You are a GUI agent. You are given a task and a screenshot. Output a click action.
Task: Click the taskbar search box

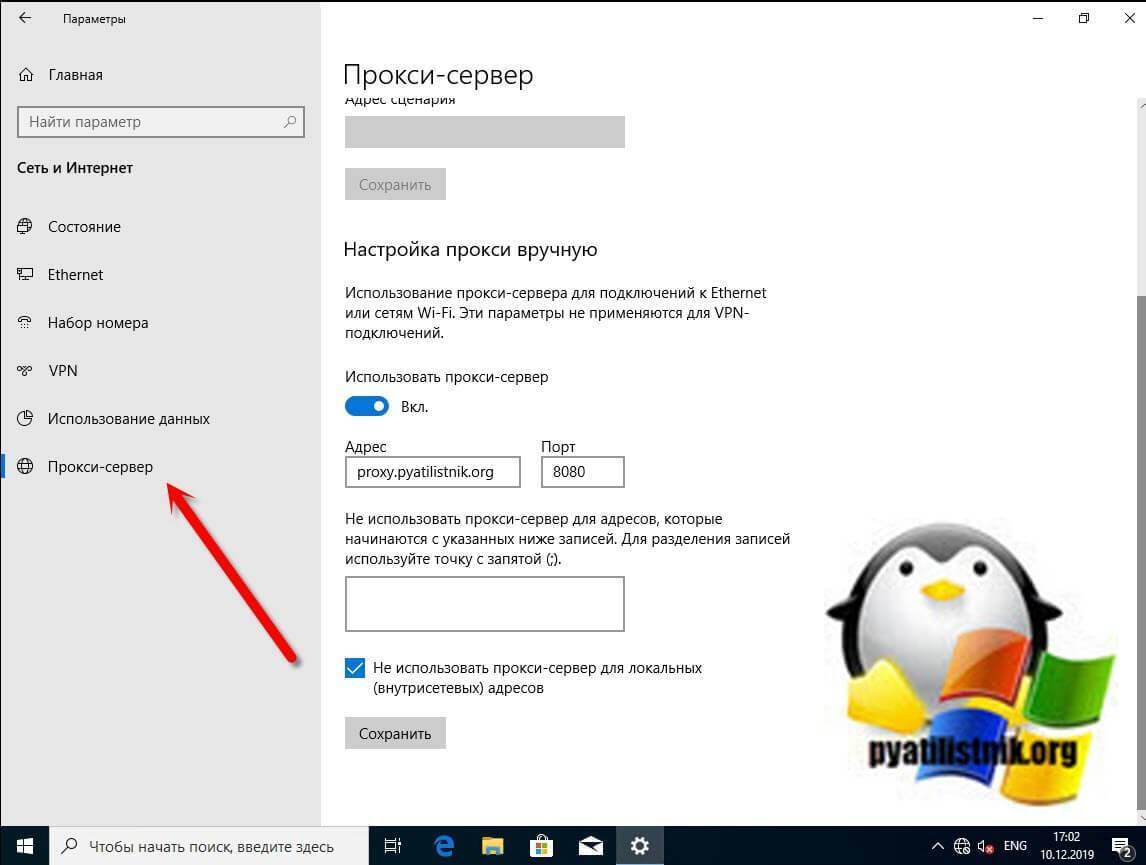pos(209,846)
